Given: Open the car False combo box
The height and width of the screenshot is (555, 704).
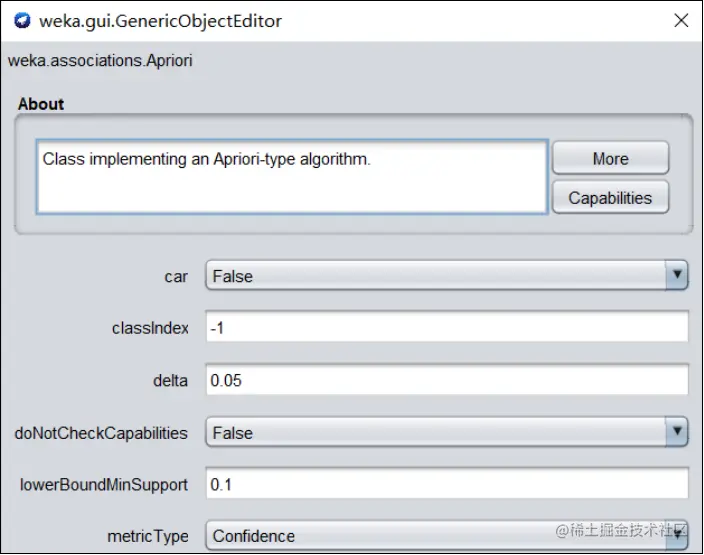Looking at the screenshot, I should (436, 276).
